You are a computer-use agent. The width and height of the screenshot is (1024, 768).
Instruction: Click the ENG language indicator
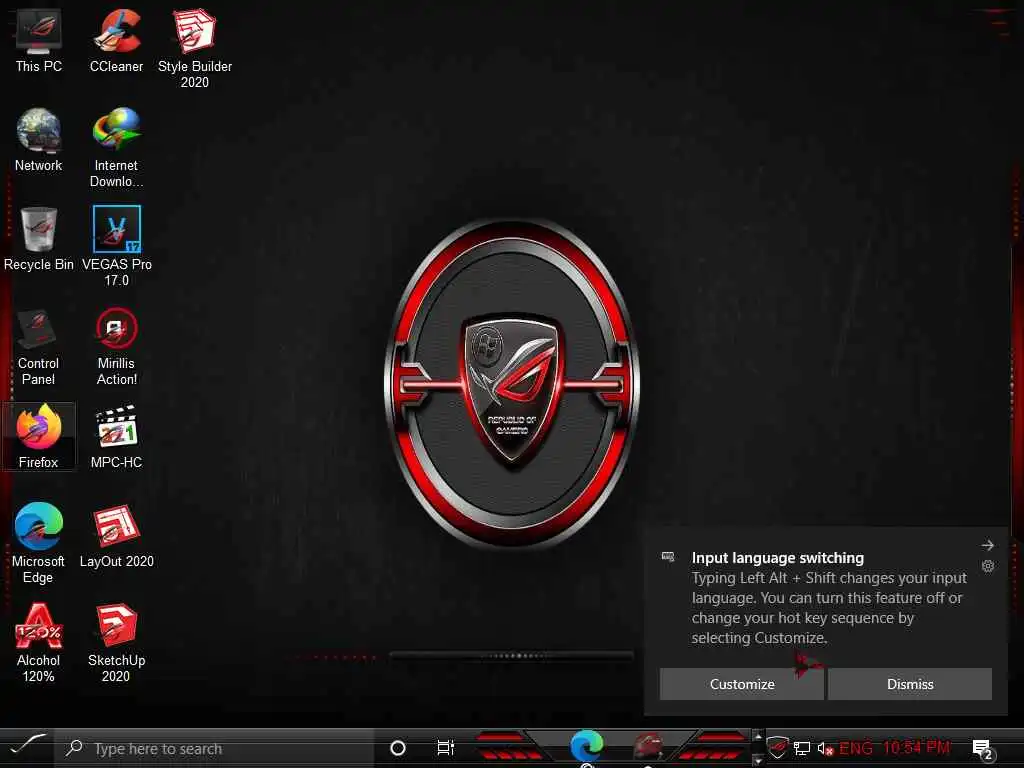tap(856, 748)
